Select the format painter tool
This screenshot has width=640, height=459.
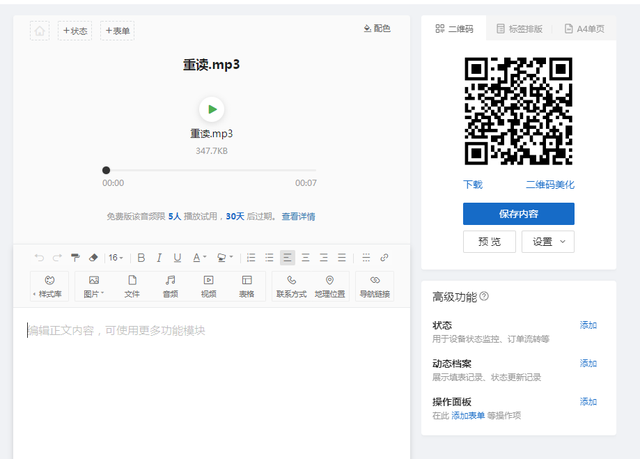(x=75, y=257)
